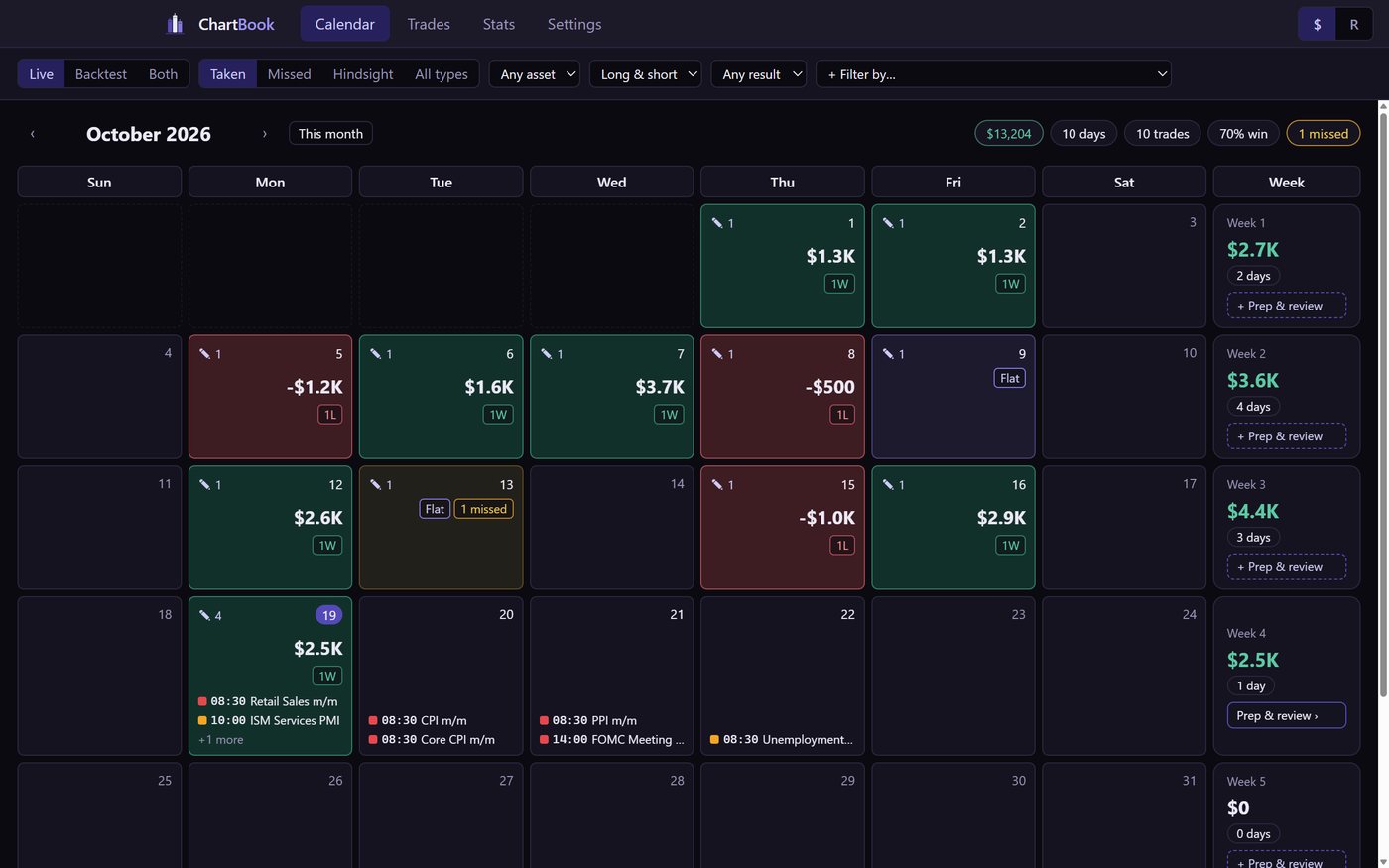Open October 16 day with $2.9K
The image size is (1389, 868).
[953, 528]
